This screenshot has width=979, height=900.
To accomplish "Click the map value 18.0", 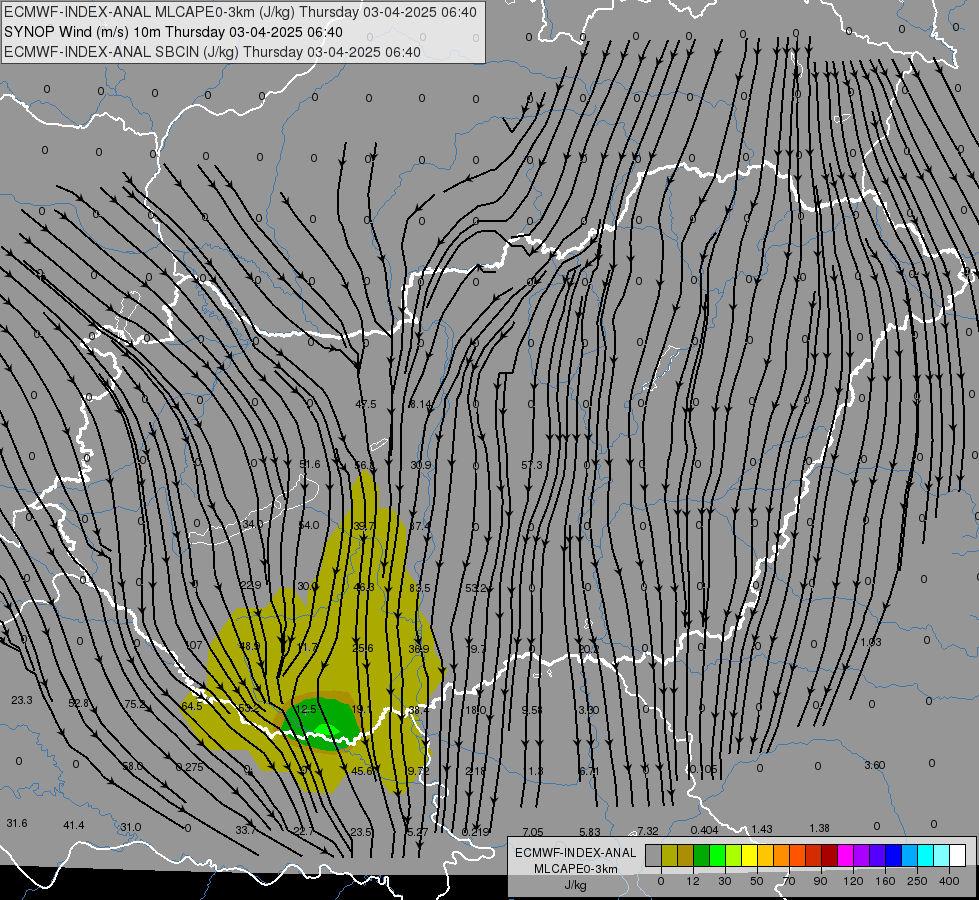I will (x=476, y=710).
